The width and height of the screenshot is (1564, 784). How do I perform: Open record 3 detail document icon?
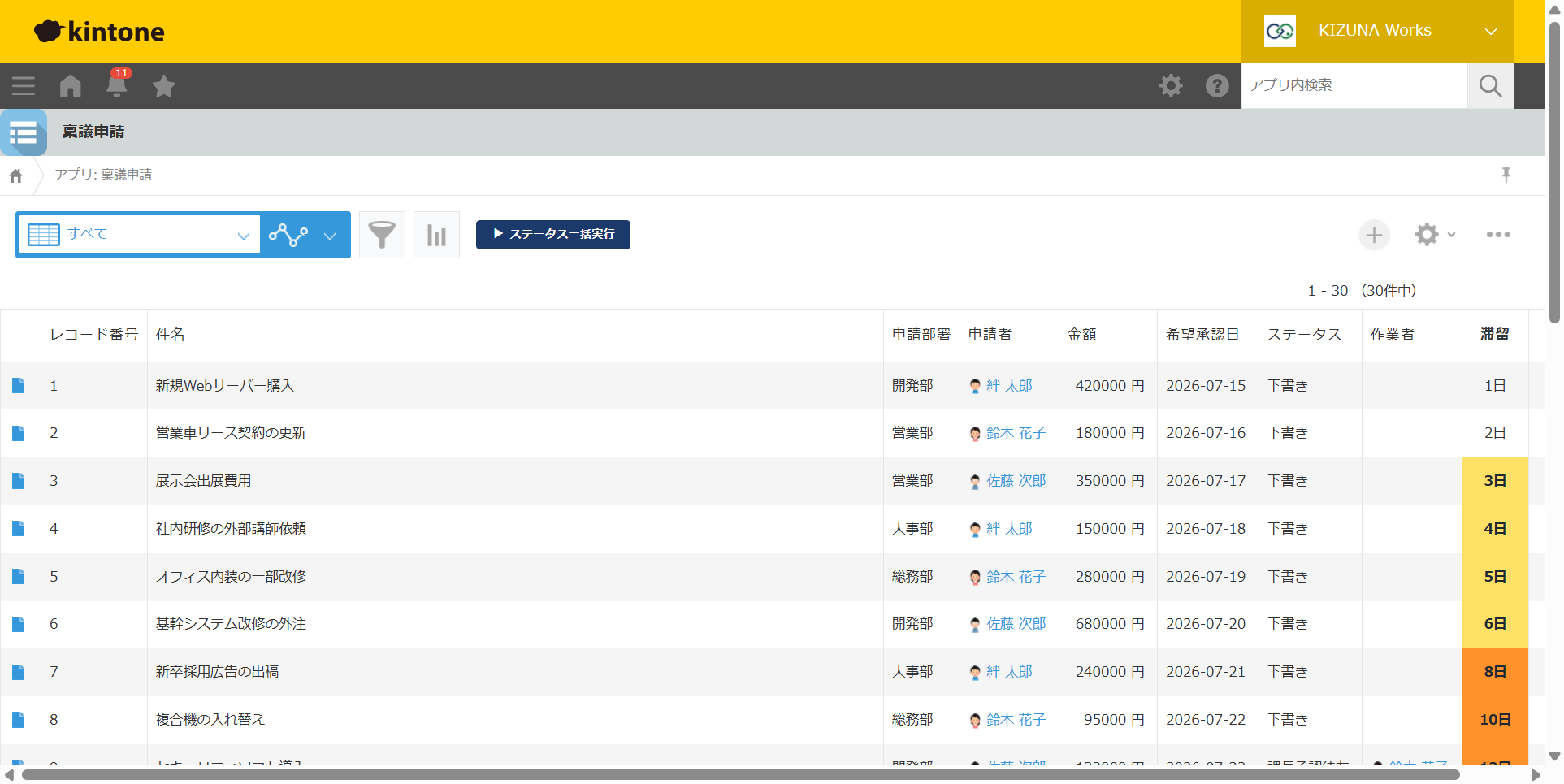pyautogui.click(x=19, y=481)
